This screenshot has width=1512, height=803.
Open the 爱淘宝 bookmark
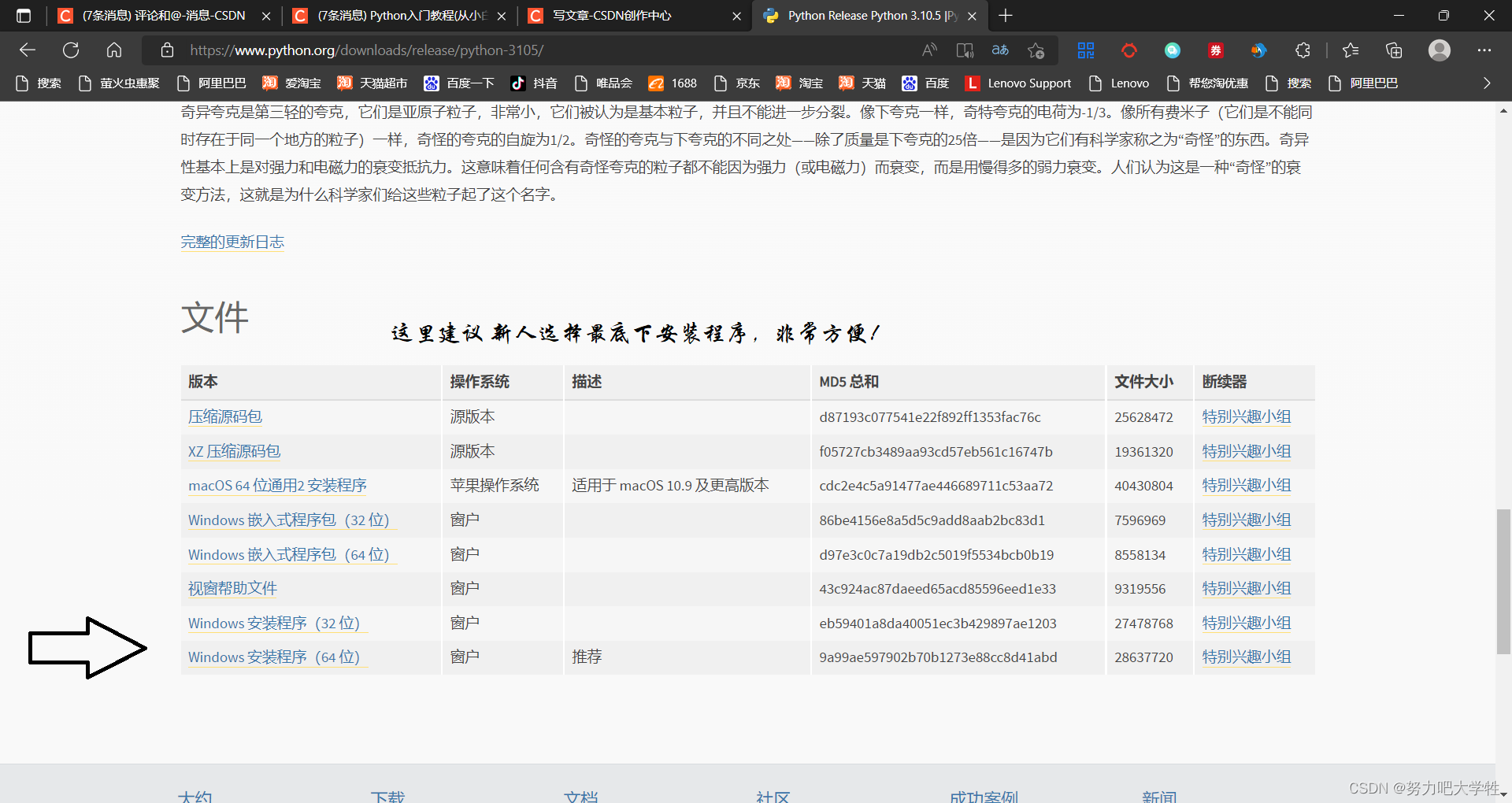(x=292, y=83)
